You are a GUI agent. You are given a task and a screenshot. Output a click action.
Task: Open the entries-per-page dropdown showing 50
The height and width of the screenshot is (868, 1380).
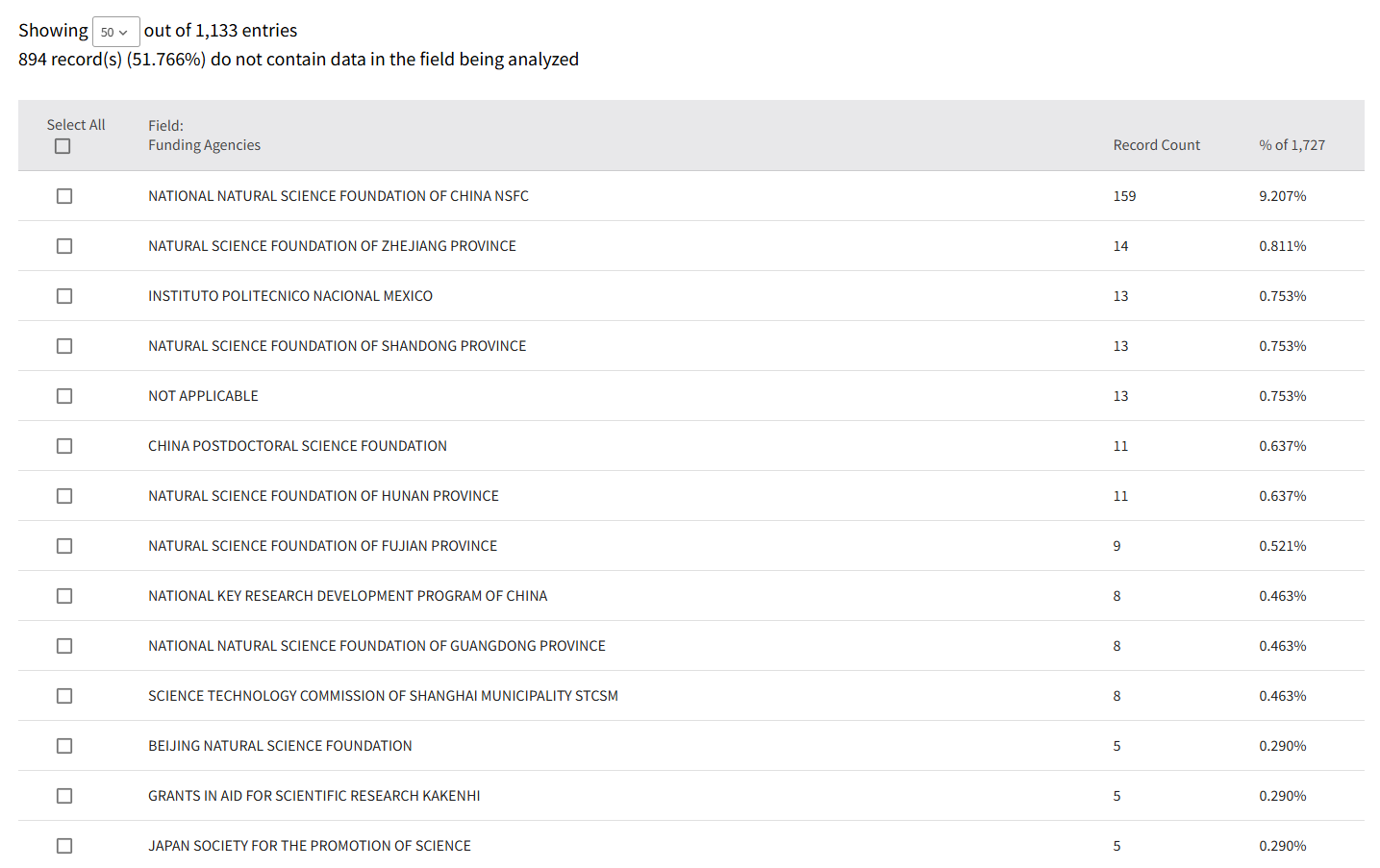click(115, 32)
